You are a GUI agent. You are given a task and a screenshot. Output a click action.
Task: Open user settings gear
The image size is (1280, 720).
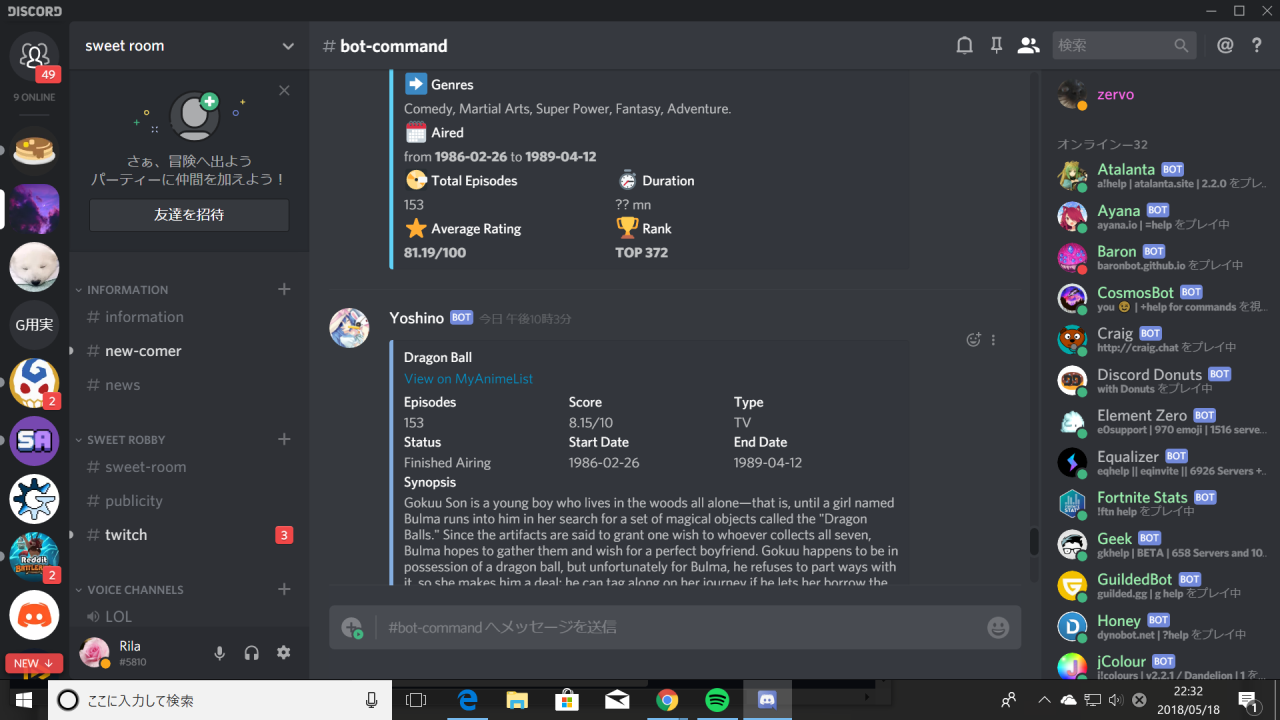coord(284,653)
